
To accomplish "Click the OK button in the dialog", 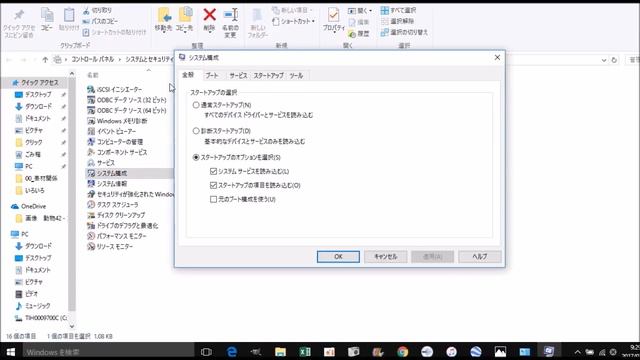I will coord(338,257).
